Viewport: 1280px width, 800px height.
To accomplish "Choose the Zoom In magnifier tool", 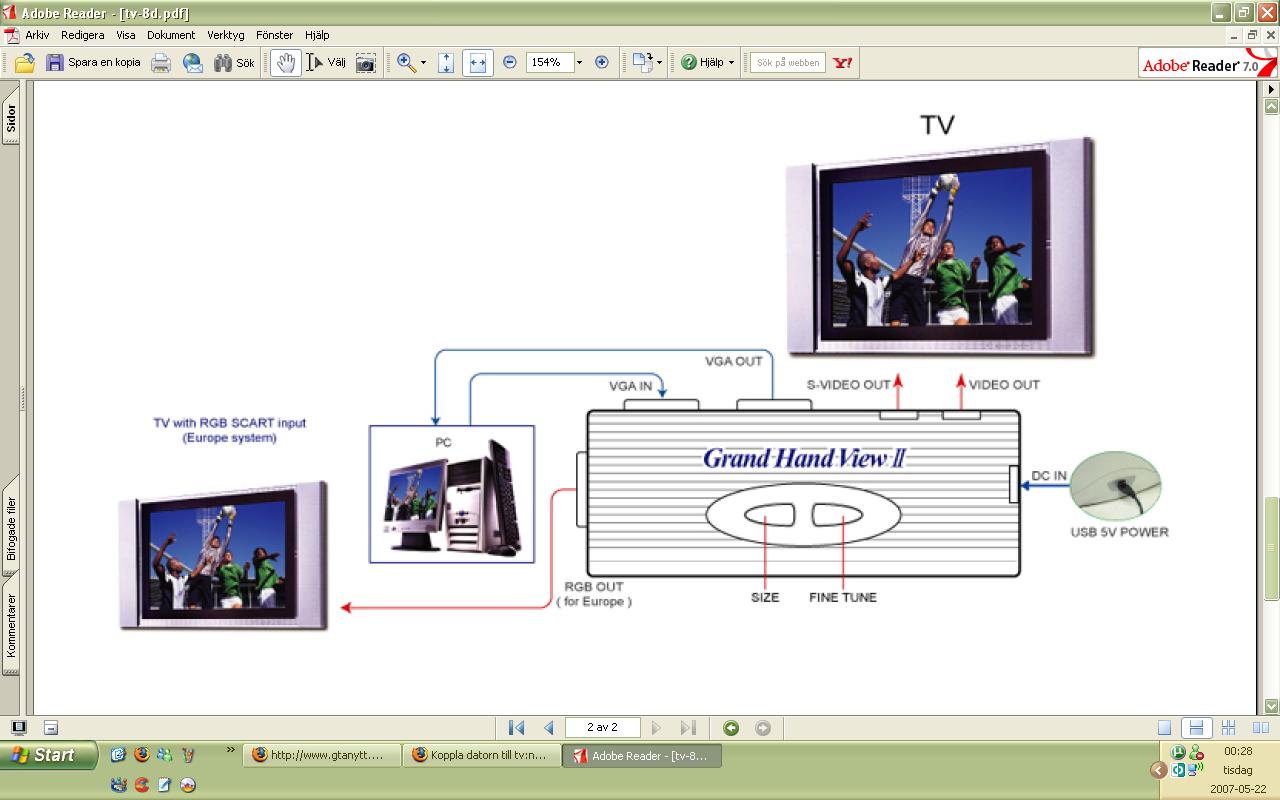I will coord(406,63).
